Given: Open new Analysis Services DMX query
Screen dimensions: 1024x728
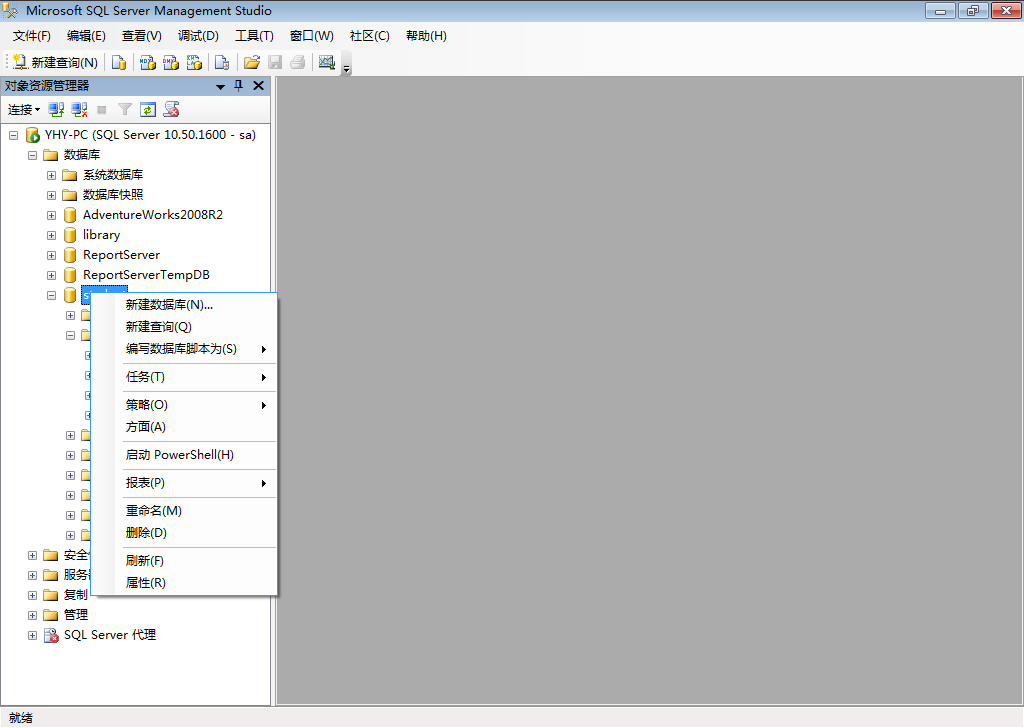Looking at the screenshot, I should 171,62.
